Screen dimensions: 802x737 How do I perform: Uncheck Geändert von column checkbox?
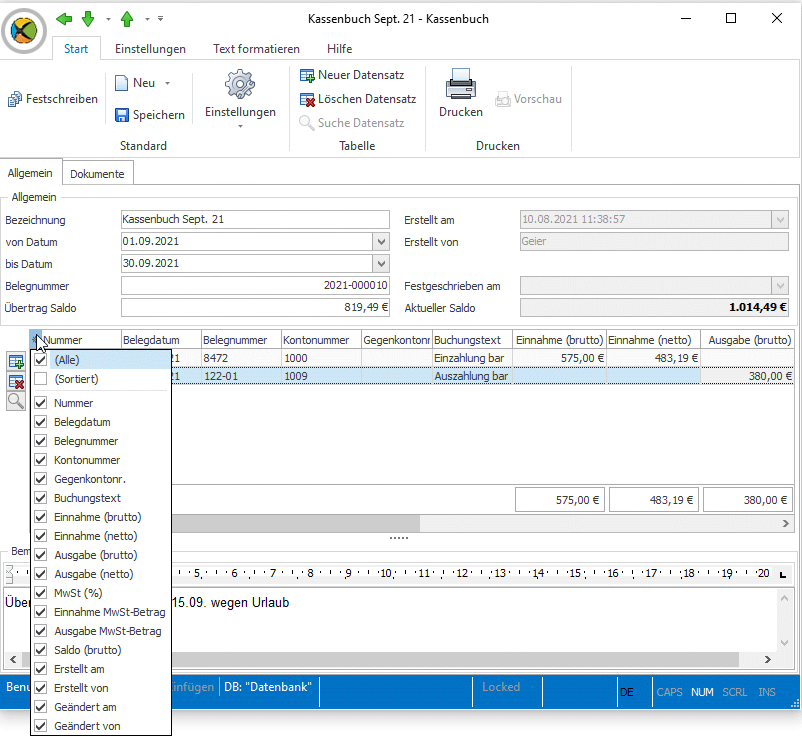coord(41,726)
